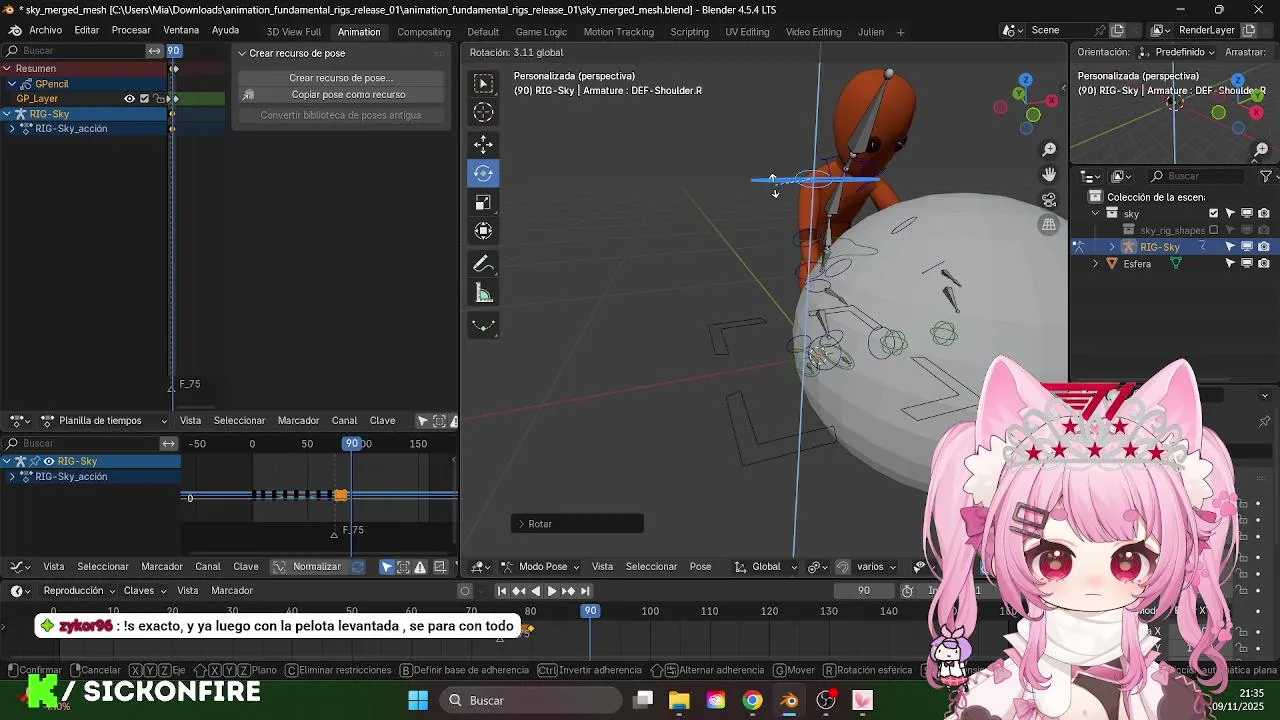Collapse the Crear recurso de pose panel
This screenshot has width=1280, height=720.
tap(241, 54)
